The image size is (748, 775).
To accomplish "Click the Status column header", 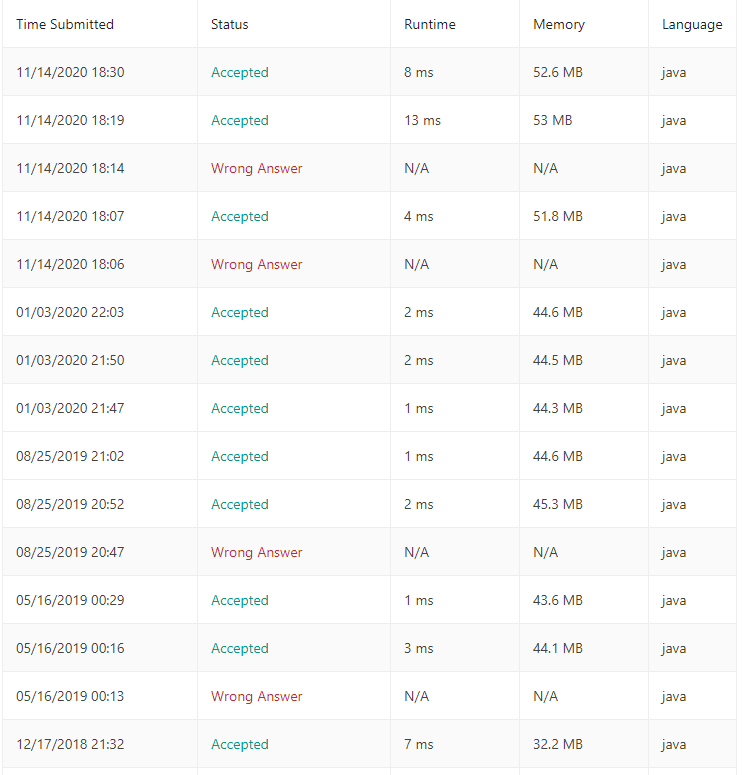I will [230, 24].
